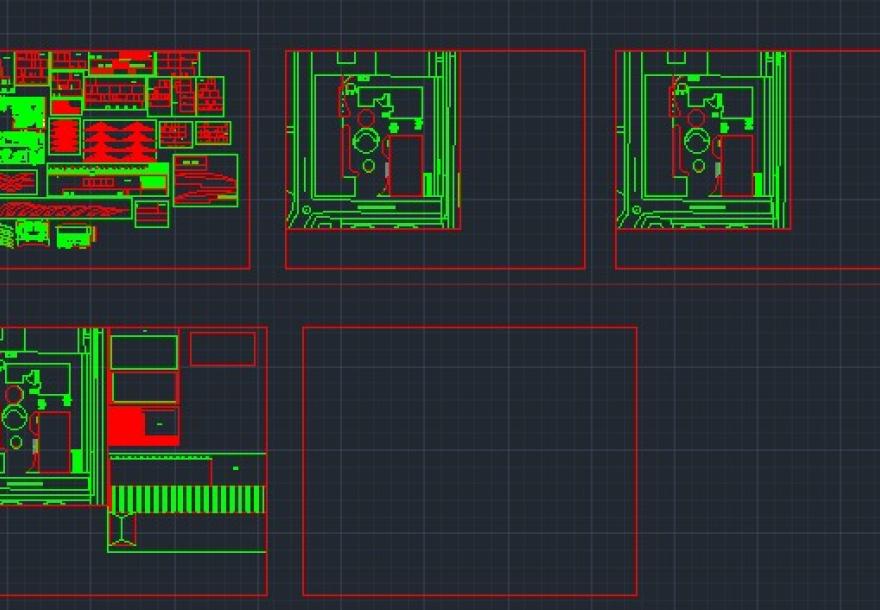
Task: Pick small yellow circle in middle site plan
Action: pyautogui.click(x=368, y=166)
